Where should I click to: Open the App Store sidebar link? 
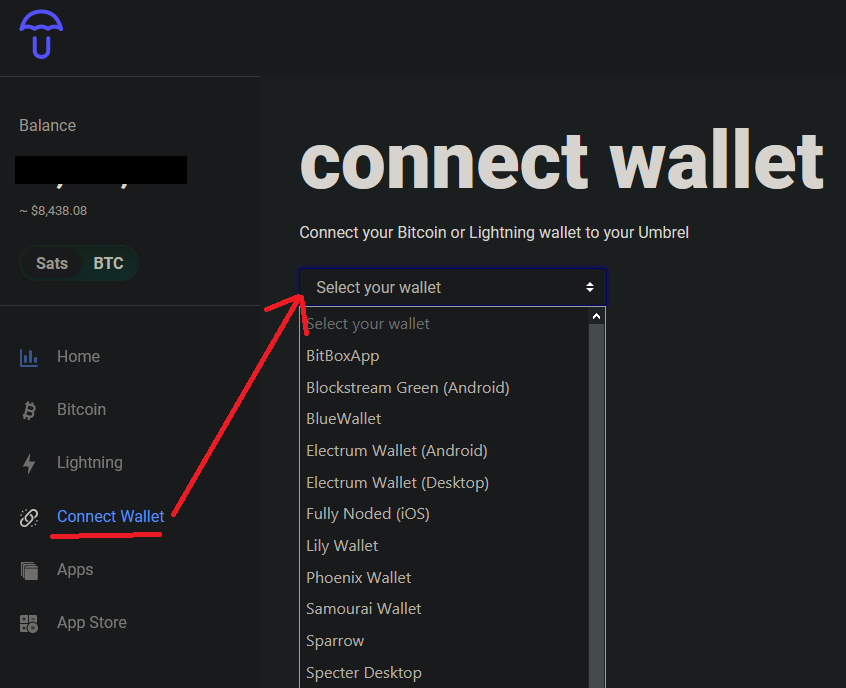[92, 623]
